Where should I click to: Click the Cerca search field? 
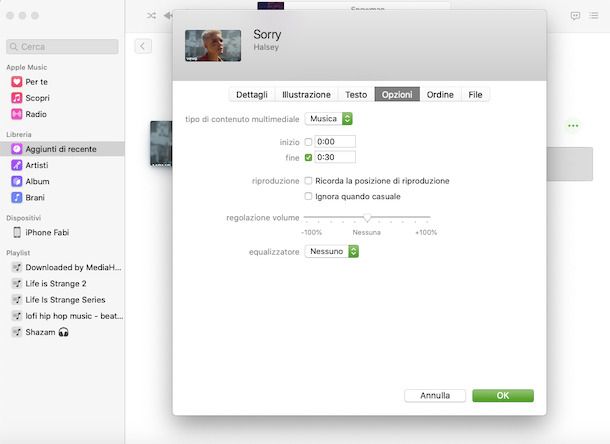coord(62,47)
